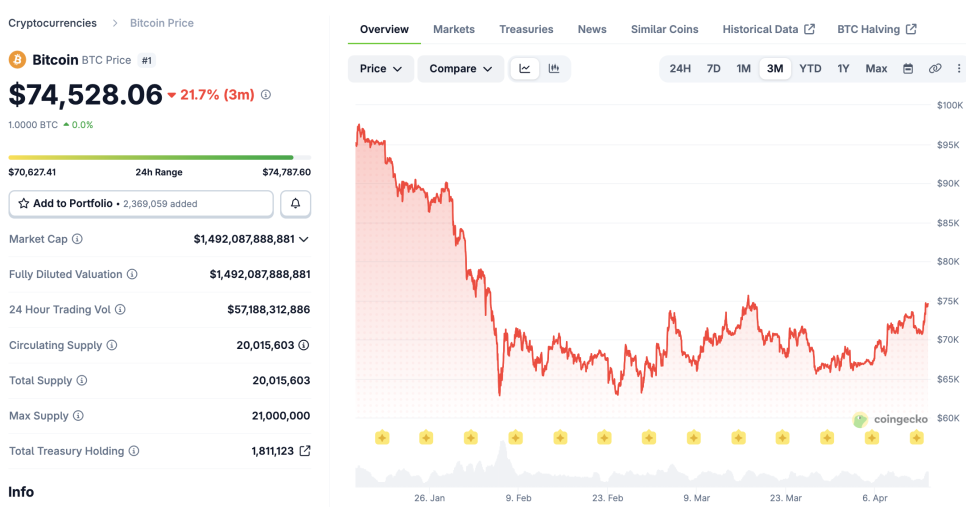Click the price alert bell icon
The height and width of the screenshot is (507, 966).
pyautogui.click(x=296, y=204)
